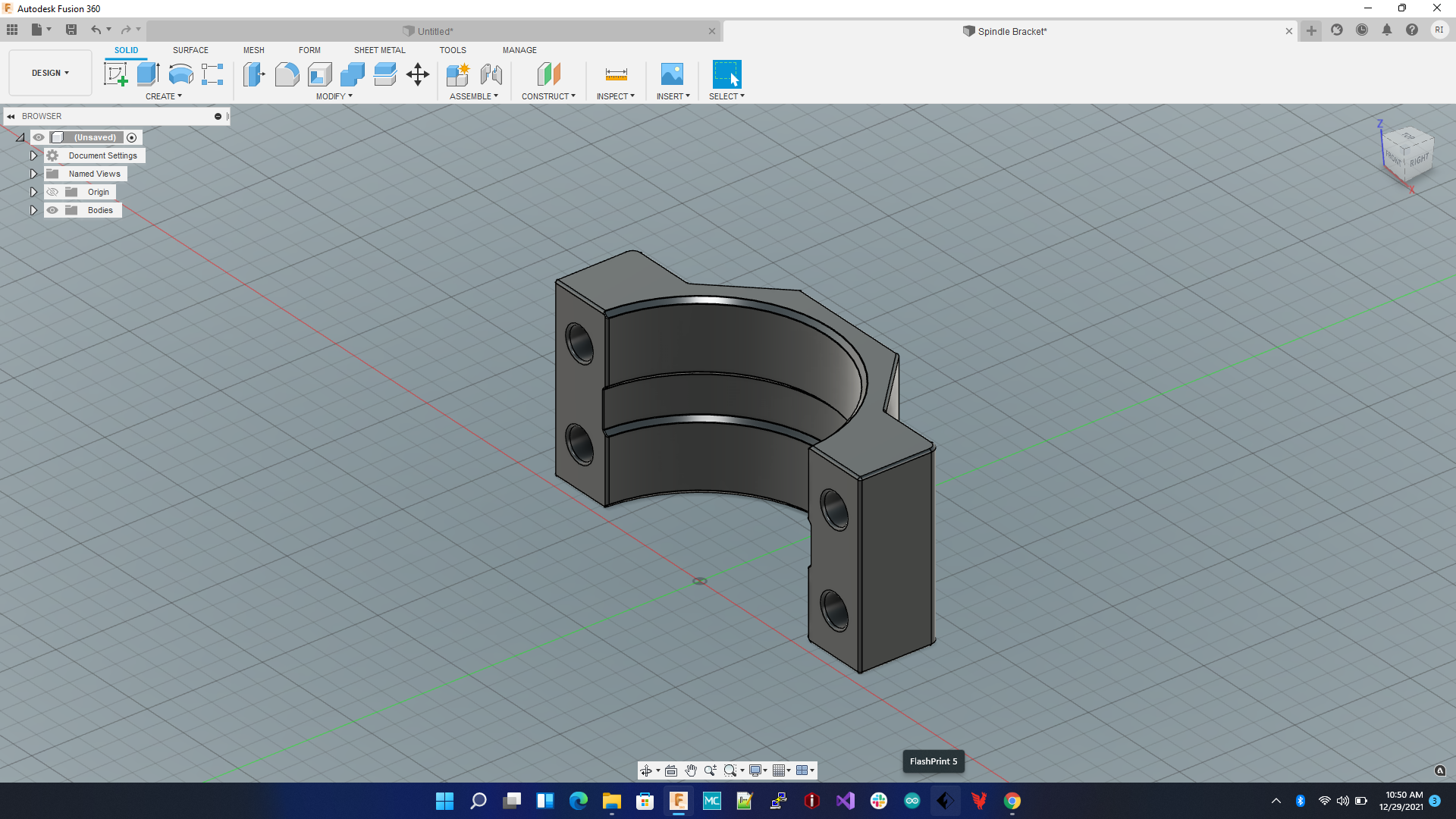Choose the Orbit navigation tool
The width and height of the screenshot is (1456, 819).
pyautogui.click(x=646, y=770)
